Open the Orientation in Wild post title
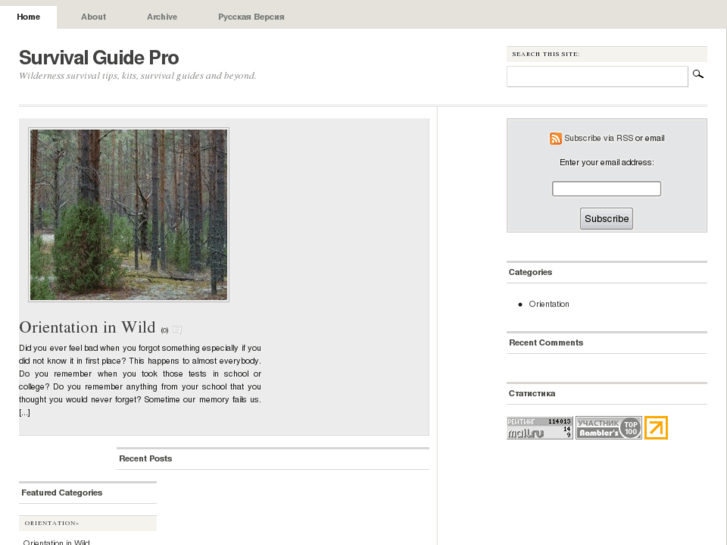Image resolution: width=727 pixels, height=545 pixels. [x=87, y=327]
